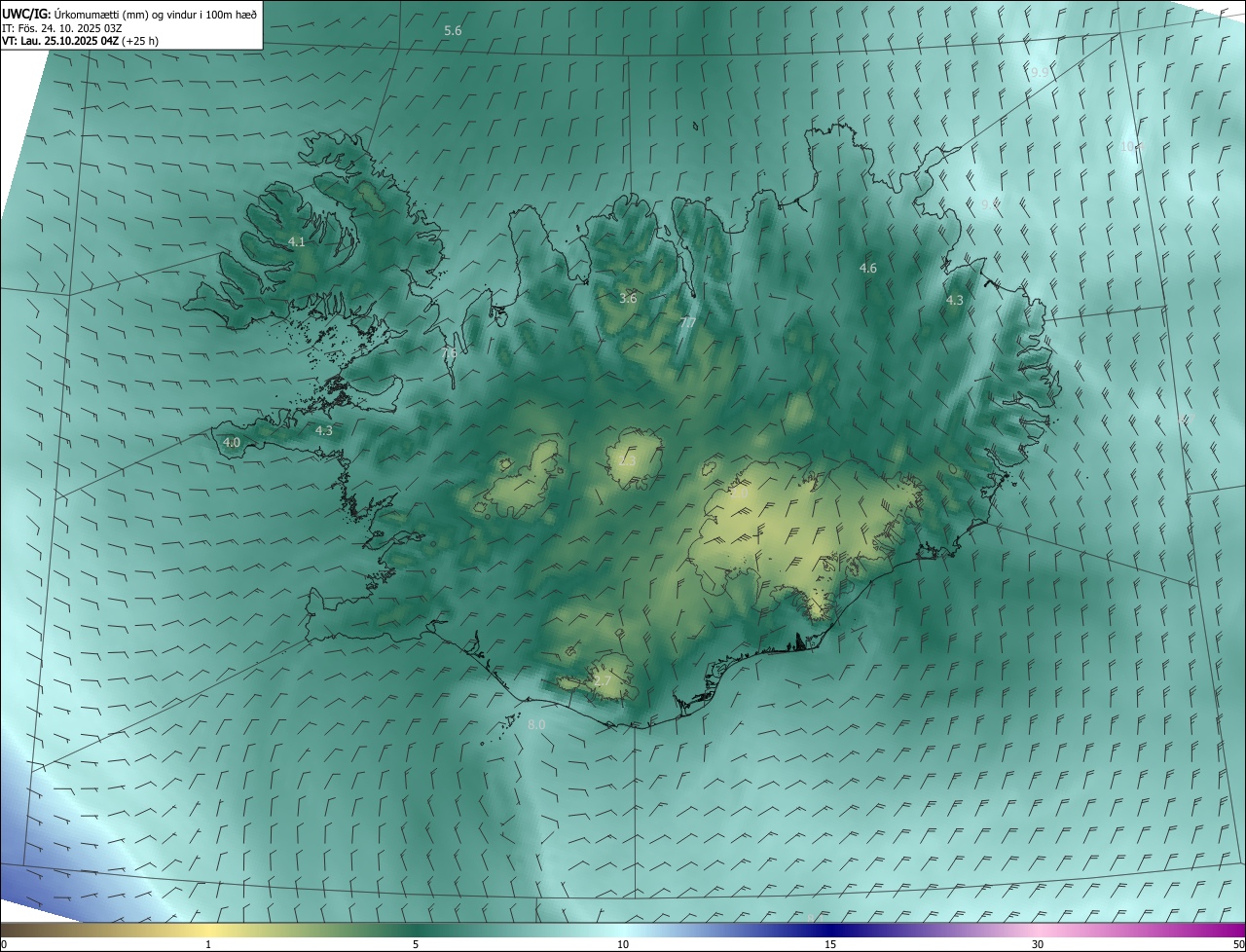Click the dark navy segment of the color bar
Image resolution: width=1246 pixels, height=952 pixels.
(830, 930)
